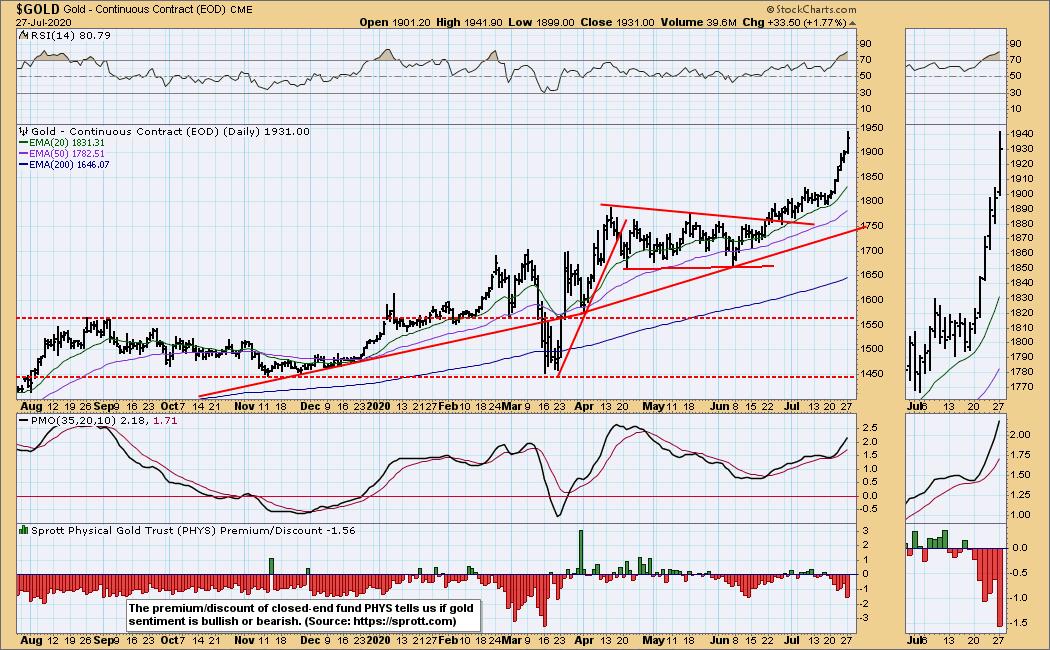Click the green EMA(20) legend line marker

(x=23, y=143)
